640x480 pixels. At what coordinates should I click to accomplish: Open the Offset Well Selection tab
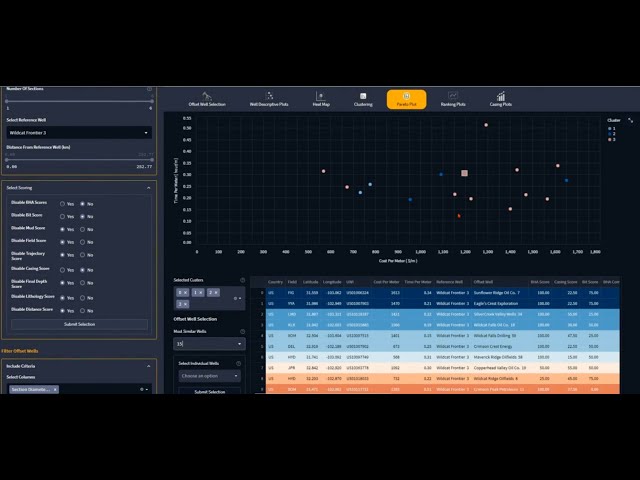pyautogui.click(x=207, y=100)
